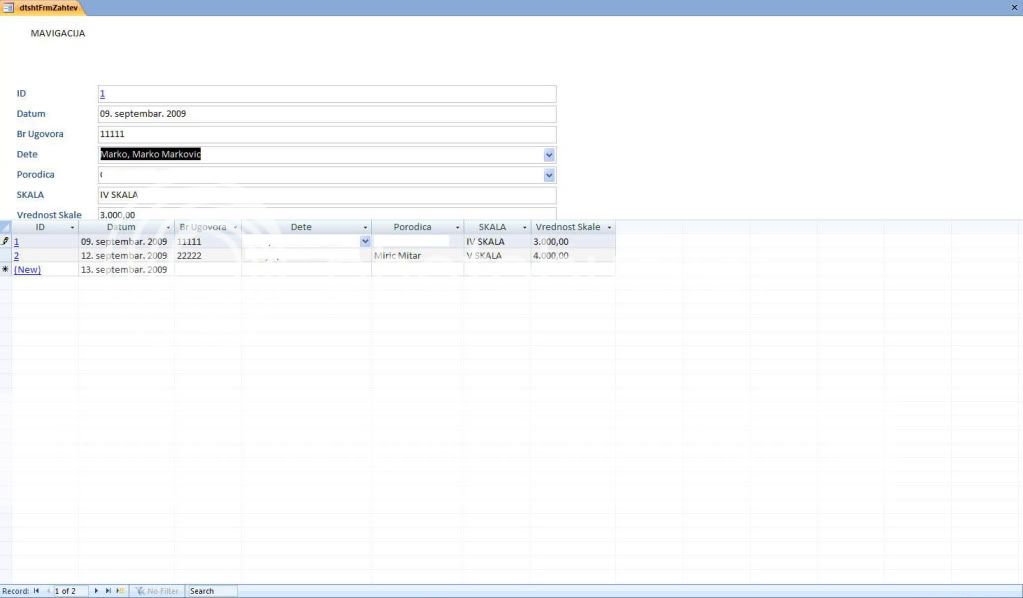Go to previous record in navigation bar
This screenshot has width=1023, height=598.
pos(48,591)
